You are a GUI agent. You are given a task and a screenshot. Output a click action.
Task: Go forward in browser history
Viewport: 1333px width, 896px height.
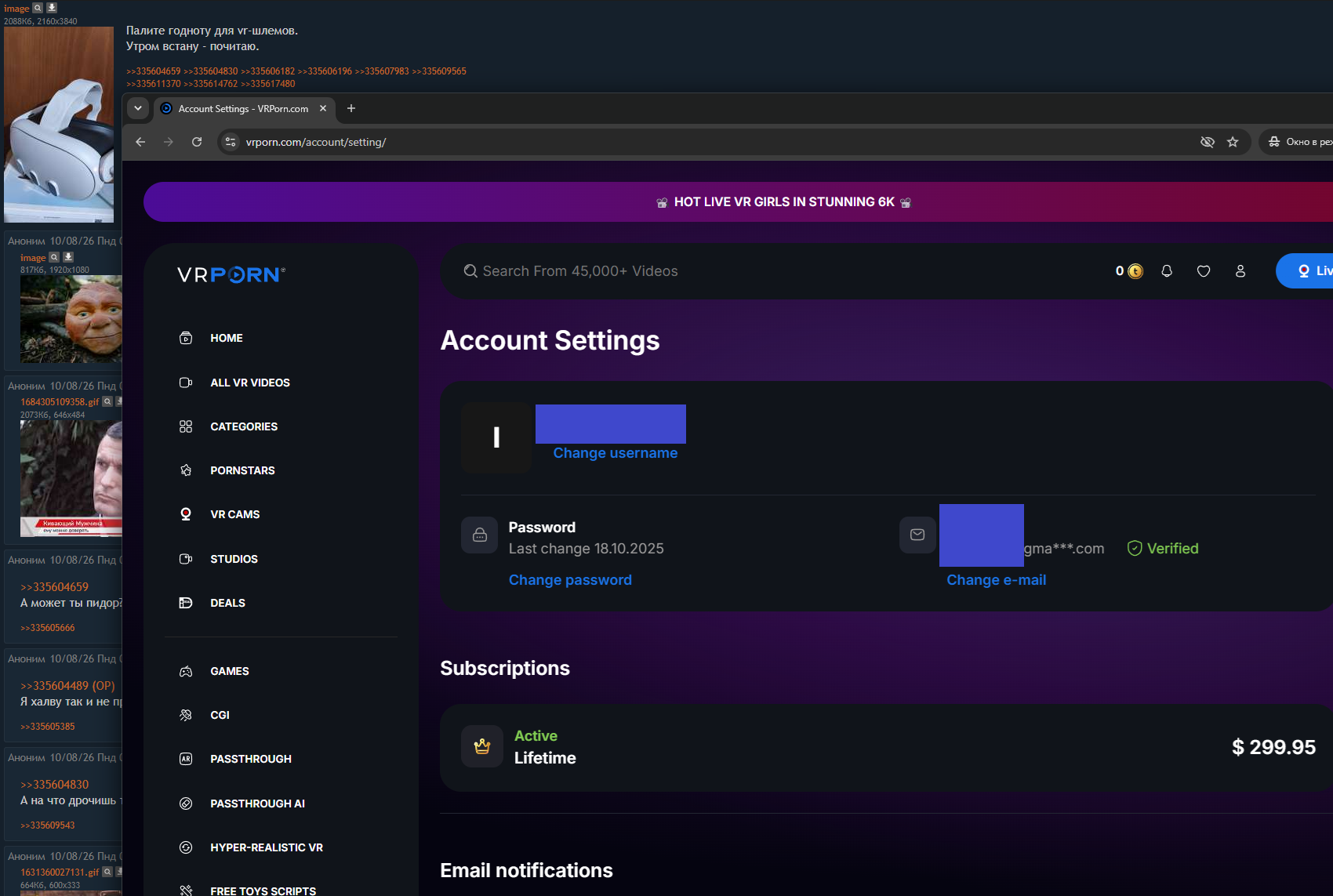click(169, 142)
